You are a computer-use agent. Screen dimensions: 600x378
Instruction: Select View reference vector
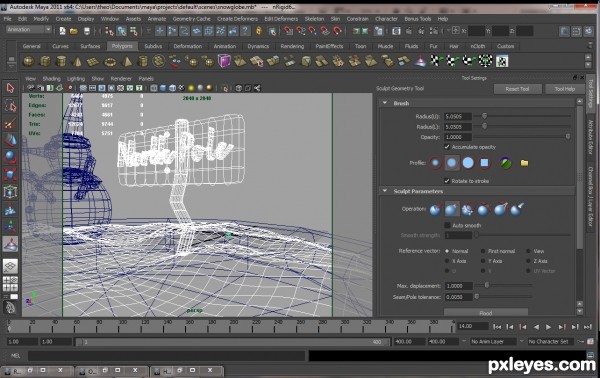(528, 251)
